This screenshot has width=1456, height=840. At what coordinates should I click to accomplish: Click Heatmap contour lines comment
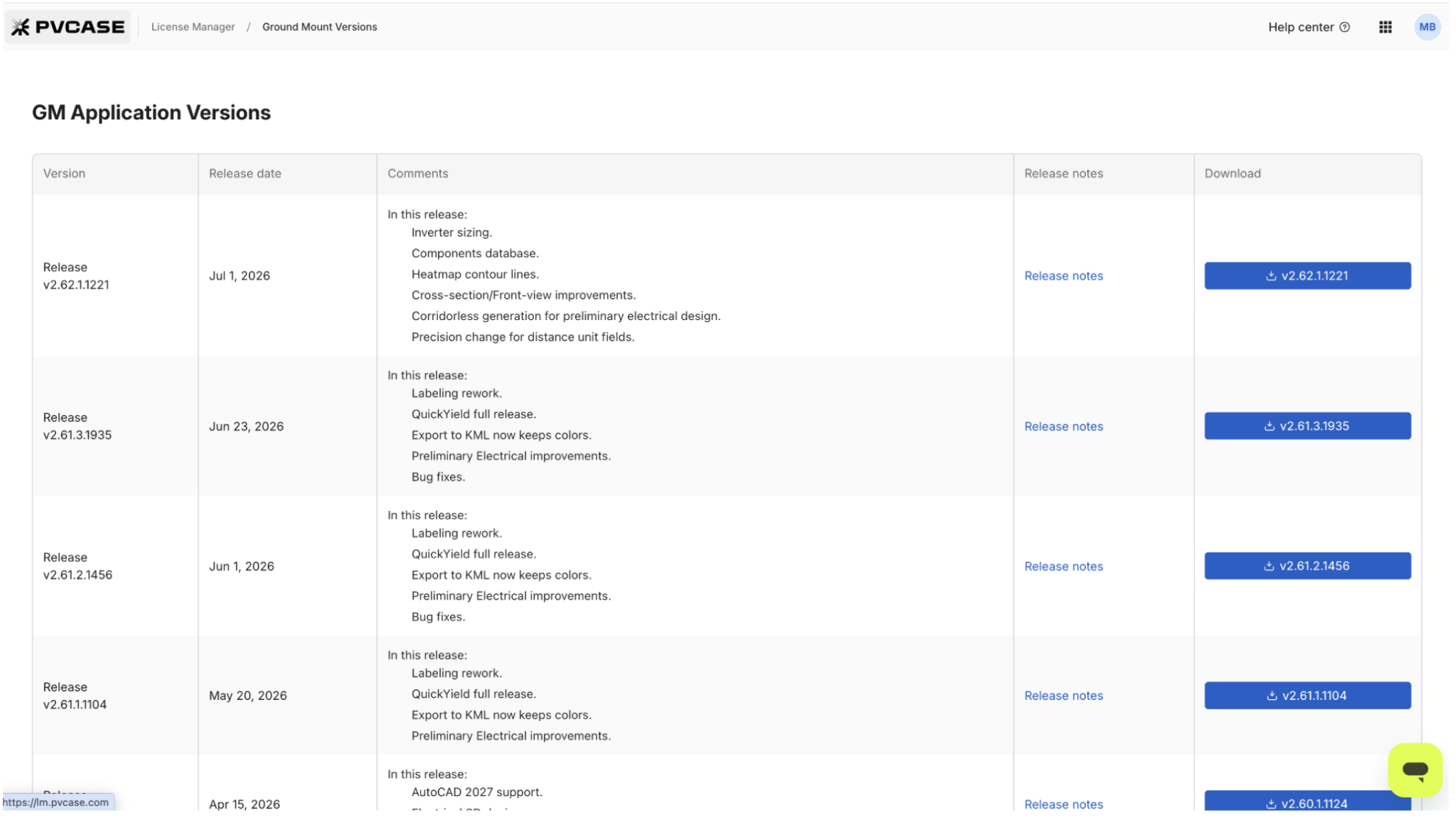click(475, 274)
